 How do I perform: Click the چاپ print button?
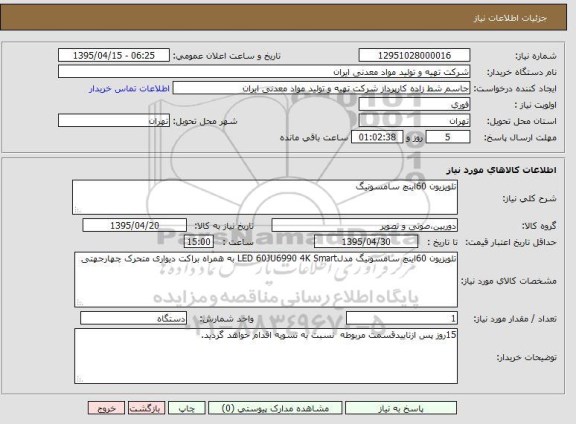click(187, 408)
